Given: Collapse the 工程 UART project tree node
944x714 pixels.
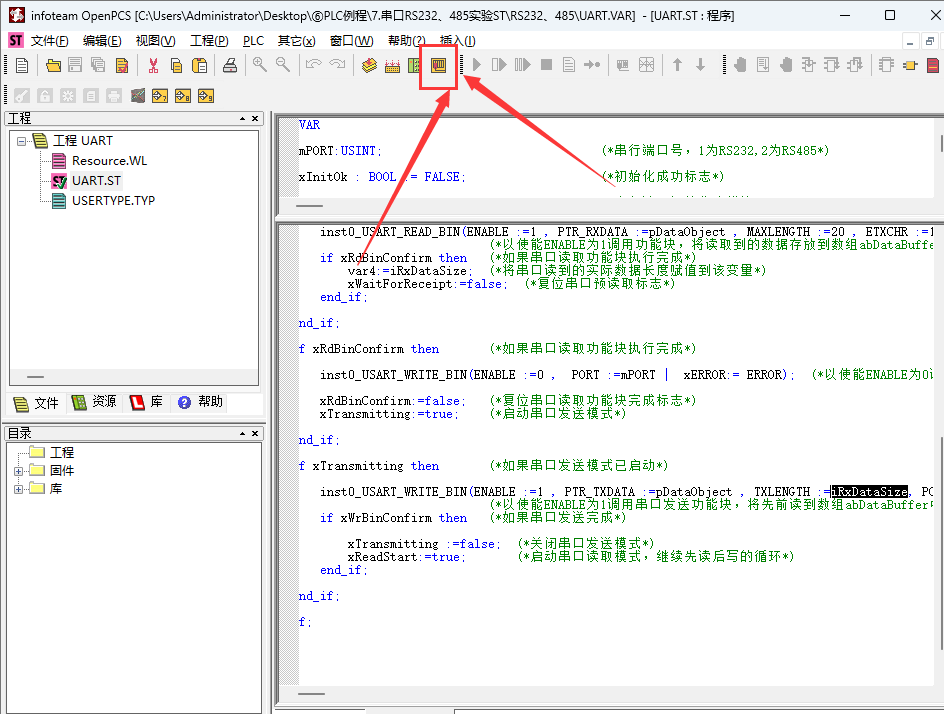Looking at the screenshot, I should point(22,141).
